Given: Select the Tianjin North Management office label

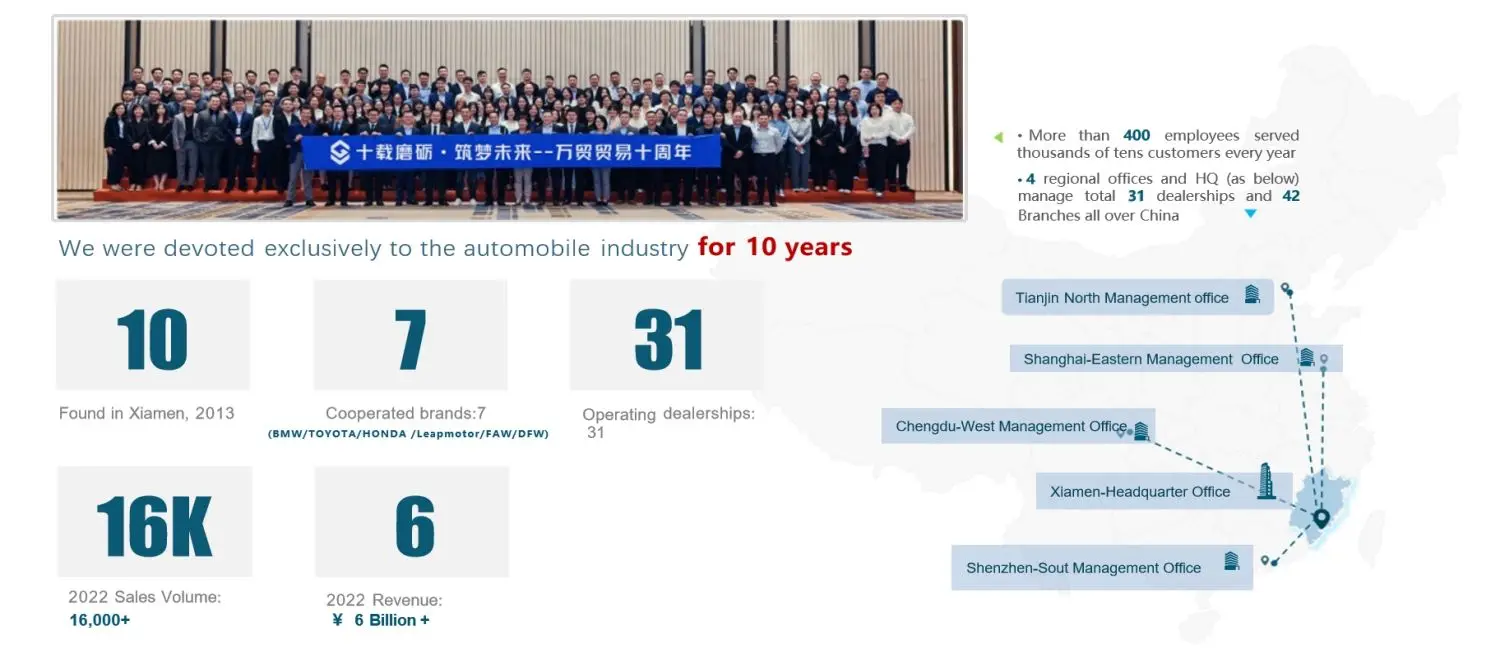Looking at the screenshot, I should [x=1137, y=297].
